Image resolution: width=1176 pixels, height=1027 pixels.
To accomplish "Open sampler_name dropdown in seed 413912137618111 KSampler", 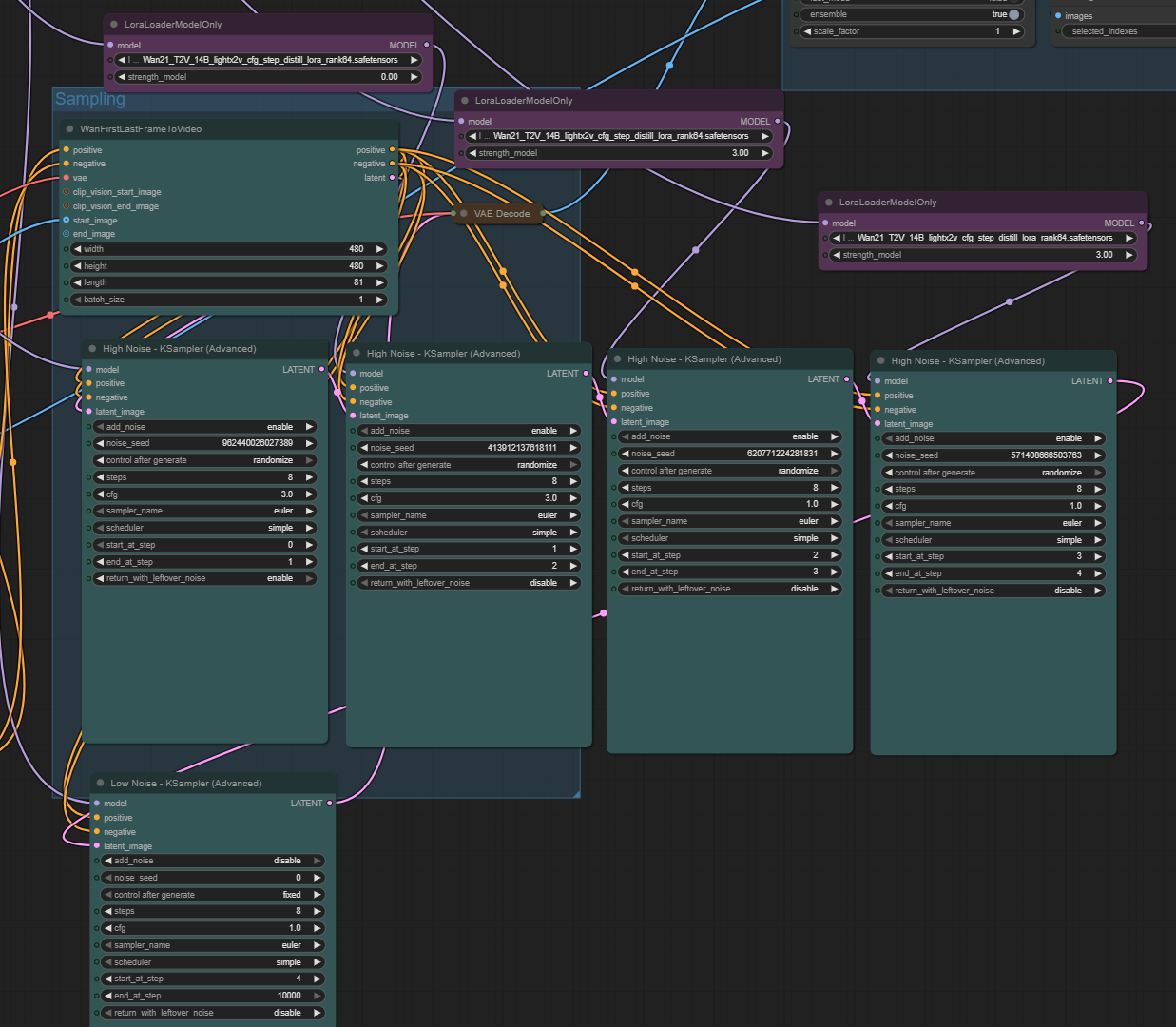I will pos(469,515).
